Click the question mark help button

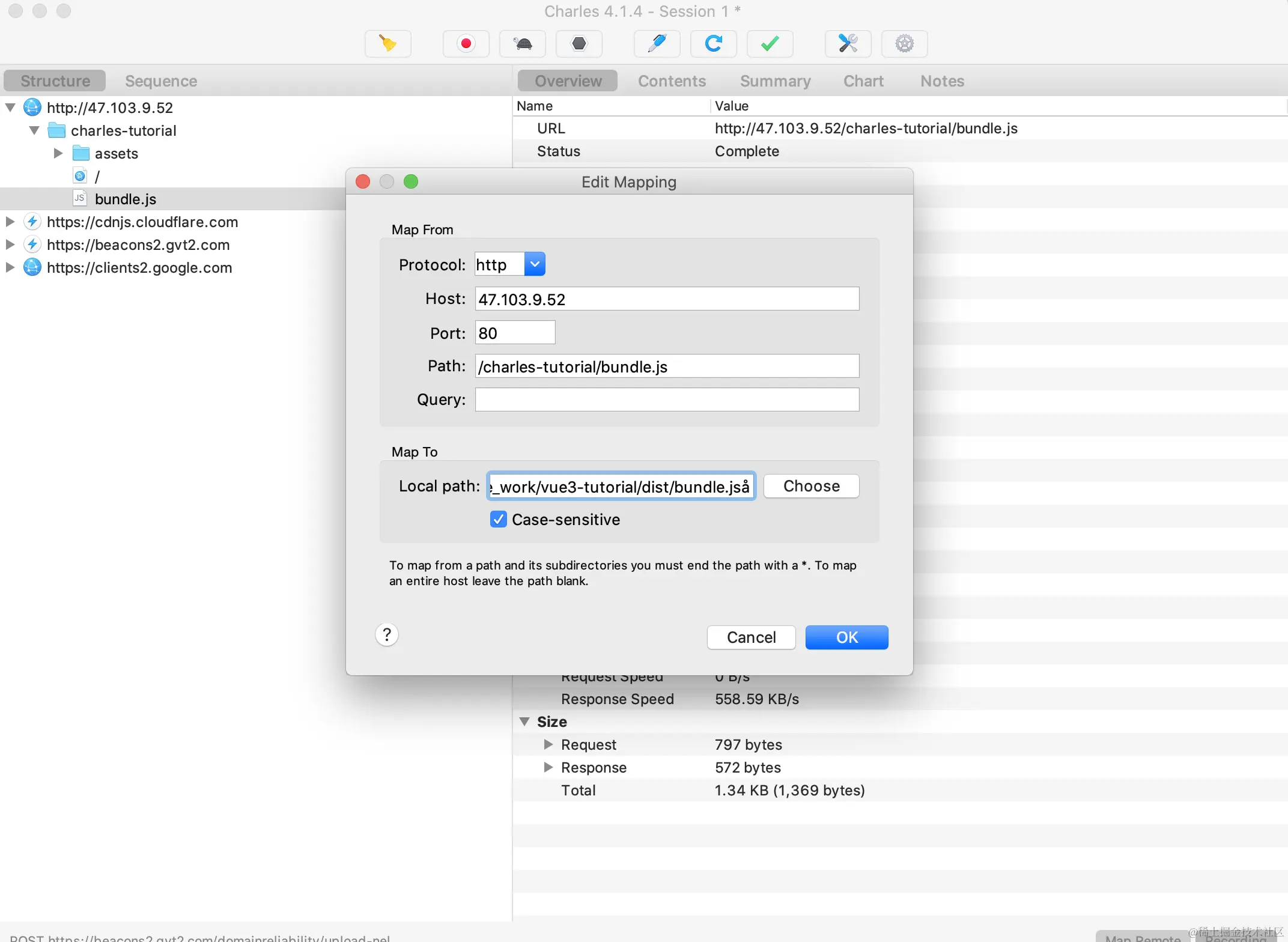coord(387,635)
